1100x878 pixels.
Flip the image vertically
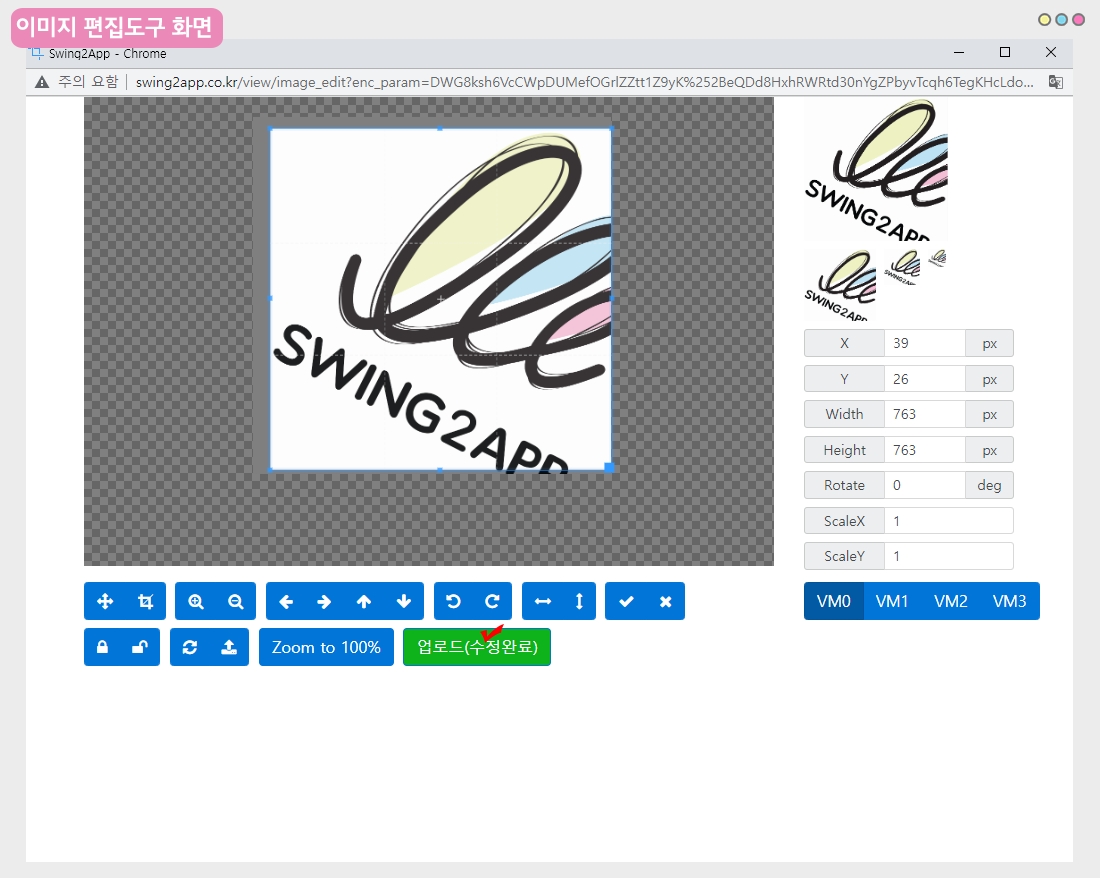click(x=579, y=601)
